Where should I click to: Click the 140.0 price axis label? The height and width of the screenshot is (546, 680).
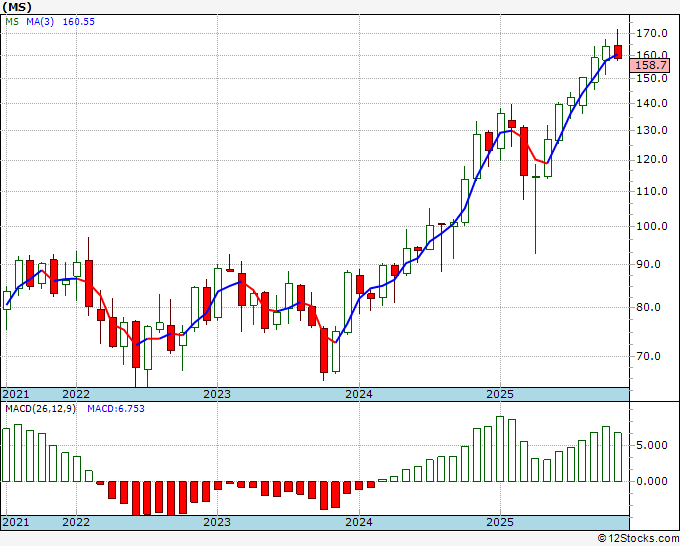pyautogui.click(x=651, y=103)
